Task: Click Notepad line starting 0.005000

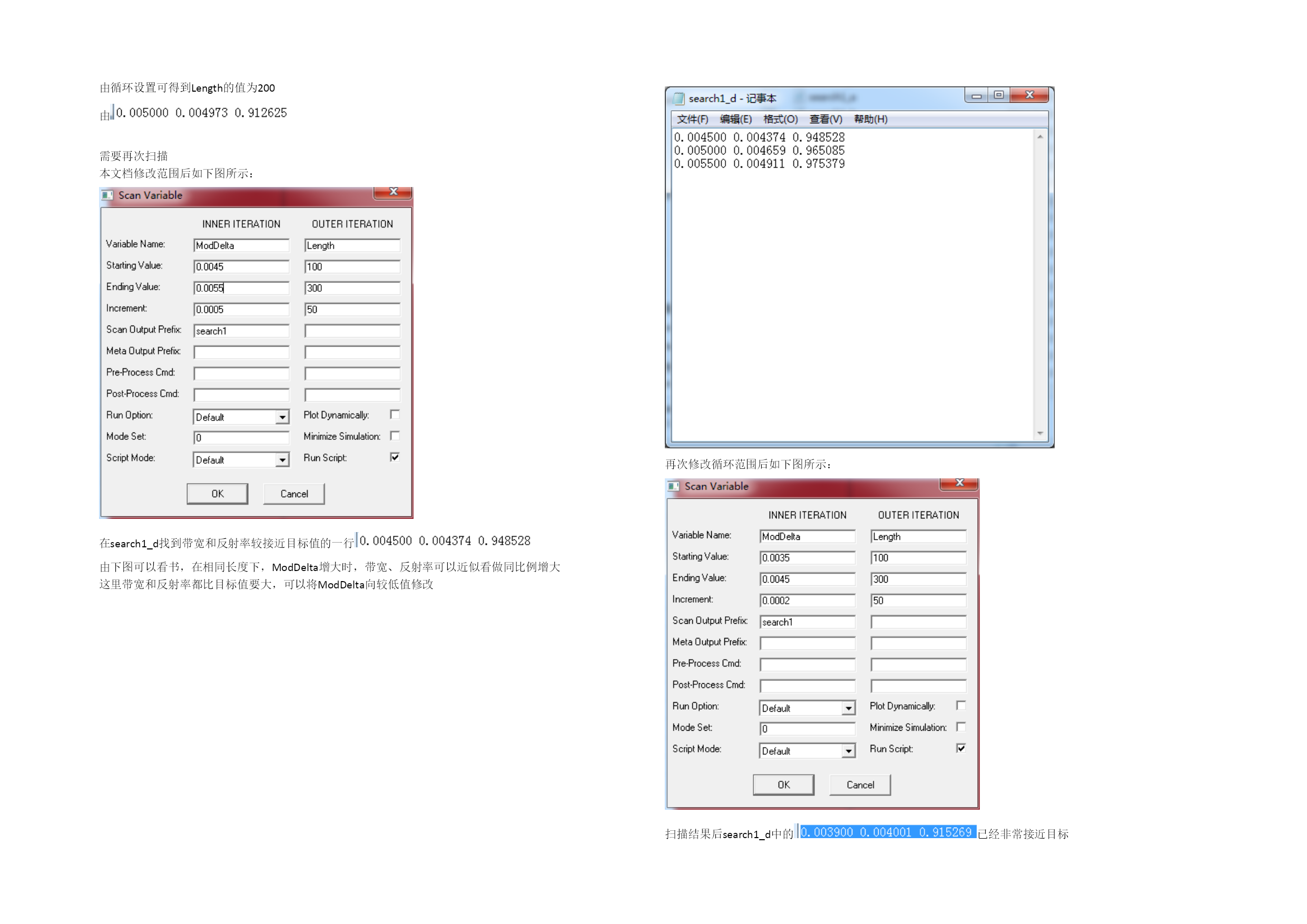Action: (x=759, y=150)
